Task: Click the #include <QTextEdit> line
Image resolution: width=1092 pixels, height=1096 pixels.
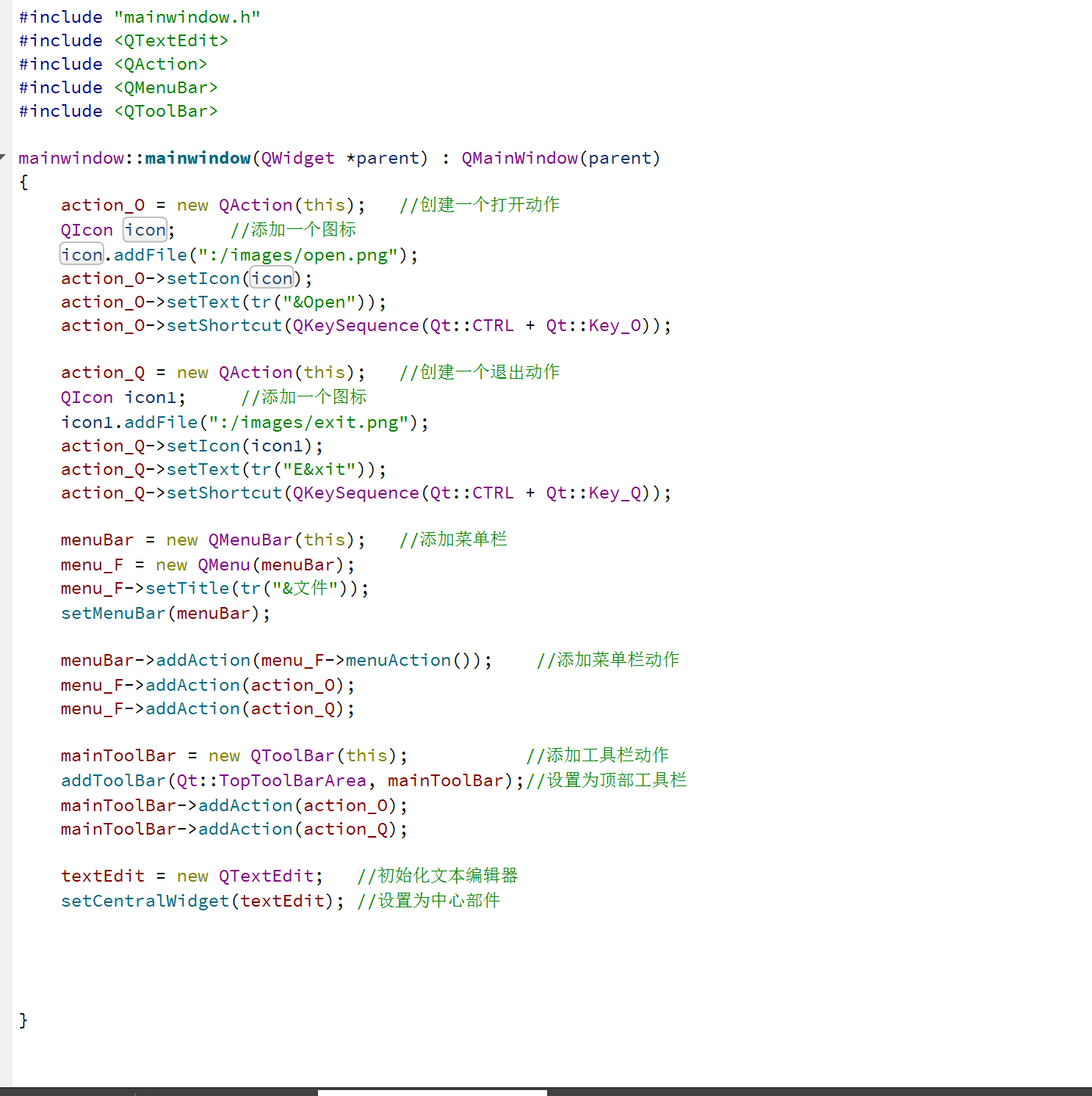Action: point(123,40)
